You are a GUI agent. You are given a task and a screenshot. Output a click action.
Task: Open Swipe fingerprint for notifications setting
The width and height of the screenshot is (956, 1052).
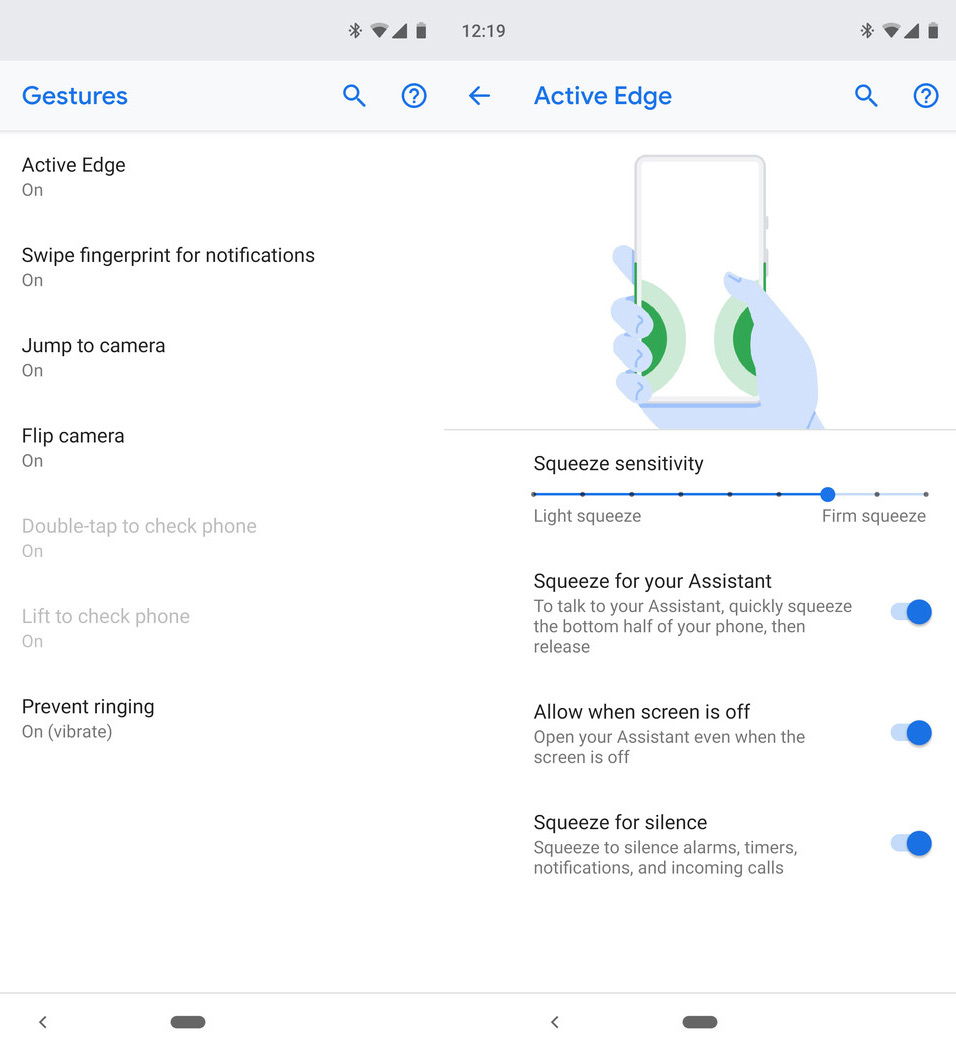[221, 267]
